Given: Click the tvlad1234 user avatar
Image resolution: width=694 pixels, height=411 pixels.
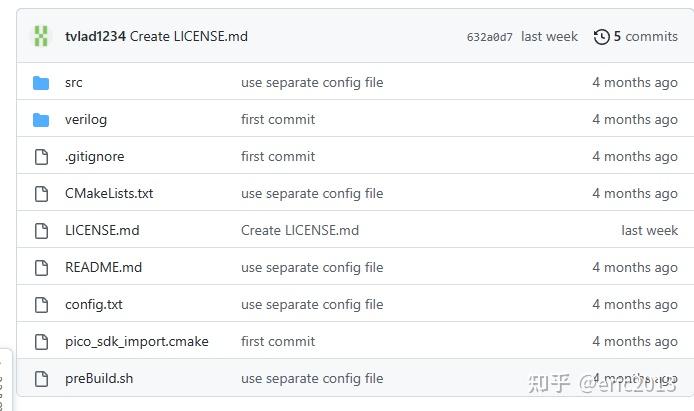Looking at the screenshot, I should (x=41, y=36).
